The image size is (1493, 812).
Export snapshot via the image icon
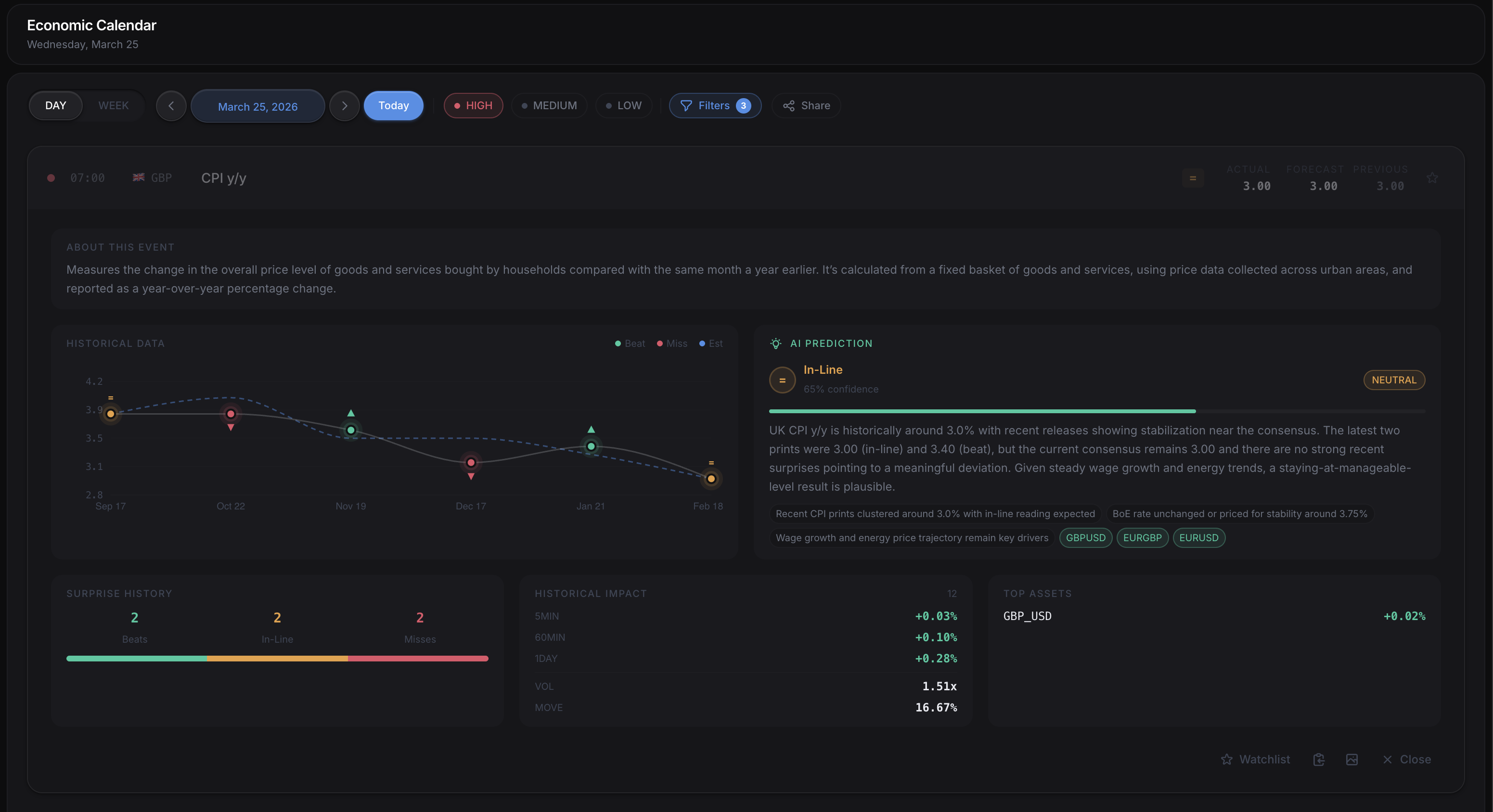(x=1351, y=759)
